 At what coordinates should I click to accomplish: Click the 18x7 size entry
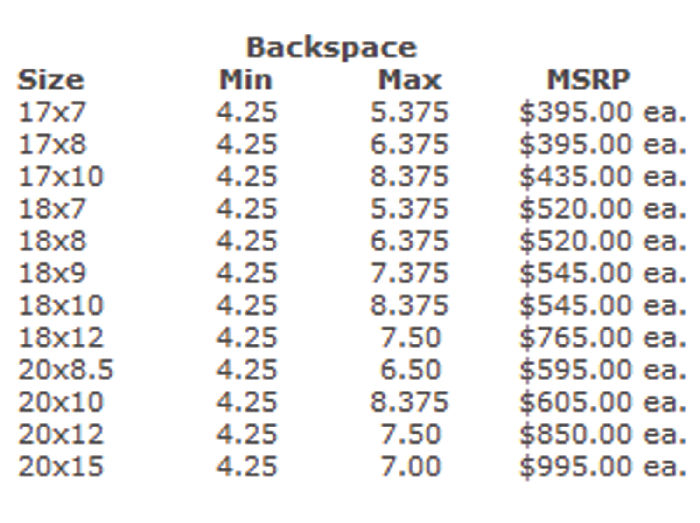(x=52, y=209)
